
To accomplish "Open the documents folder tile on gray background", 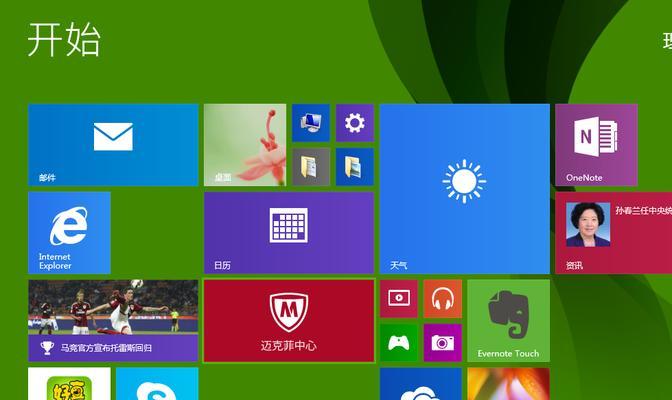I will 311,167.
